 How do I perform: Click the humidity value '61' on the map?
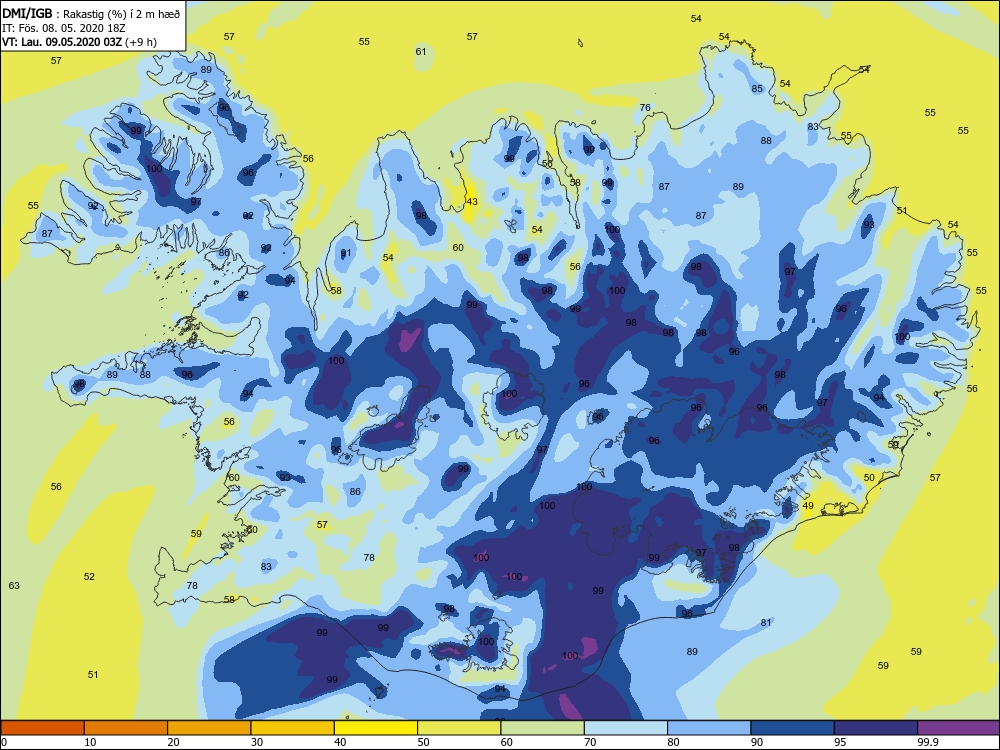(x=421, y=52)
